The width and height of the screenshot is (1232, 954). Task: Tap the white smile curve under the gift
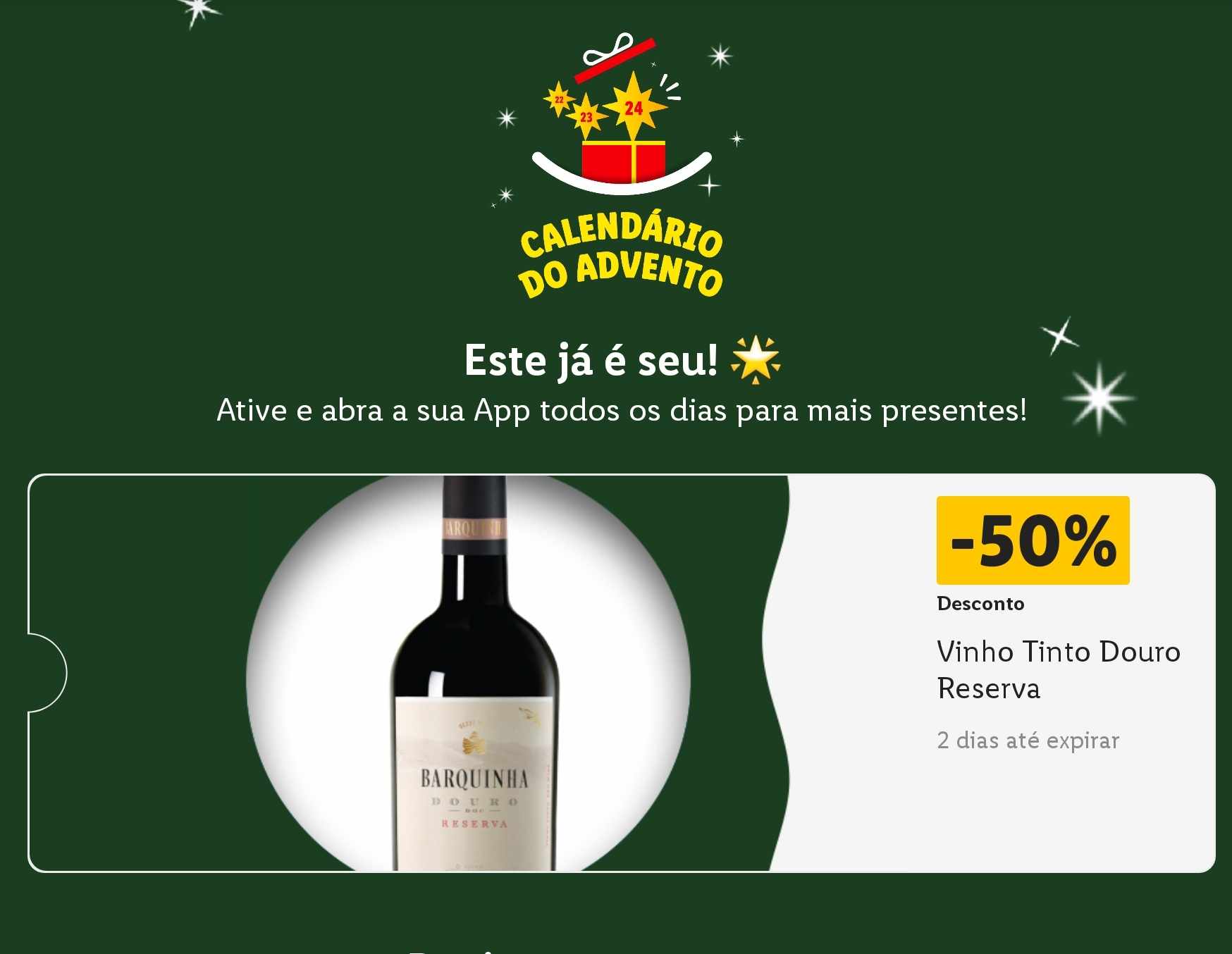(622, 174)
